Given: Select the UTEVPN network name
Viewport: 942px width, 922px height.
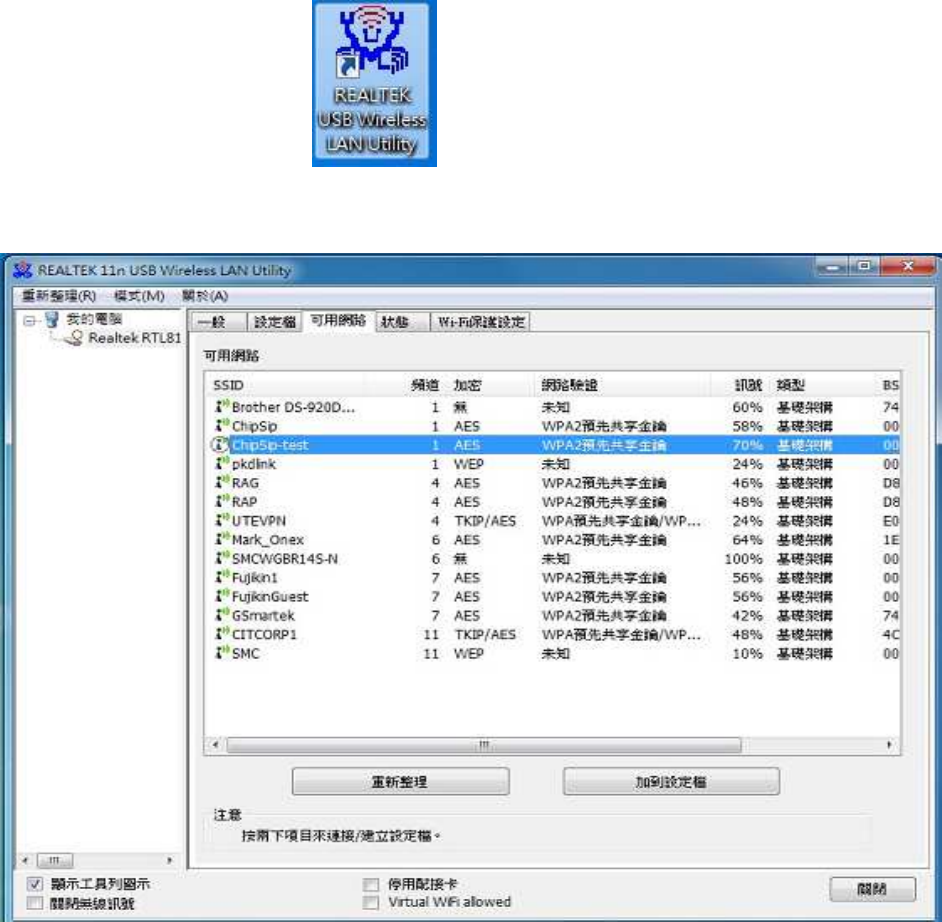Looking at the screenshot, I should (x=259, y=520).
